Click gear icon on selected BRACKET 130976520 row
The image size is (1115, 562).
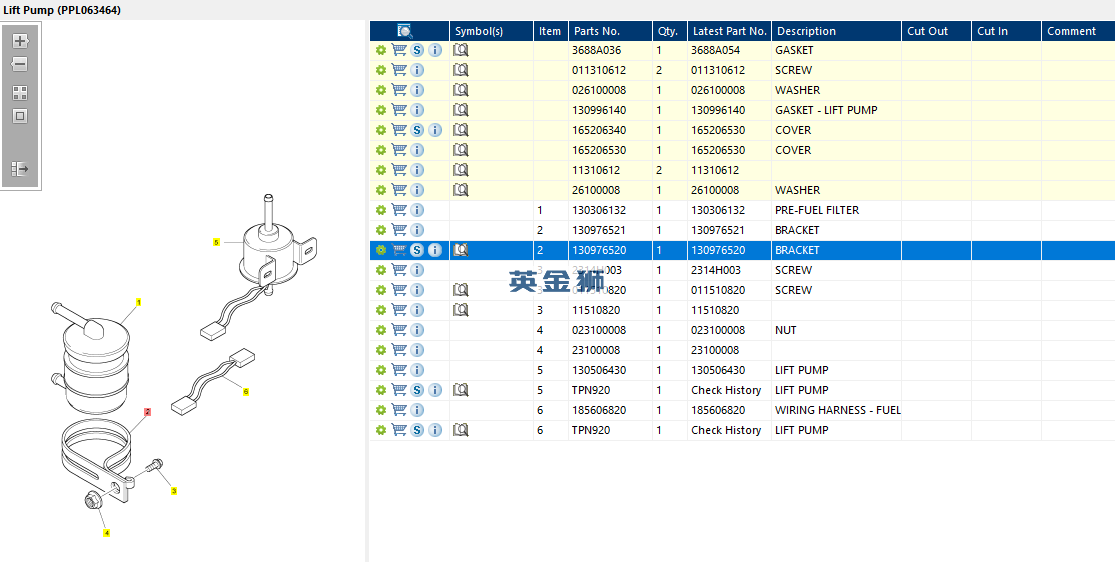380,250
